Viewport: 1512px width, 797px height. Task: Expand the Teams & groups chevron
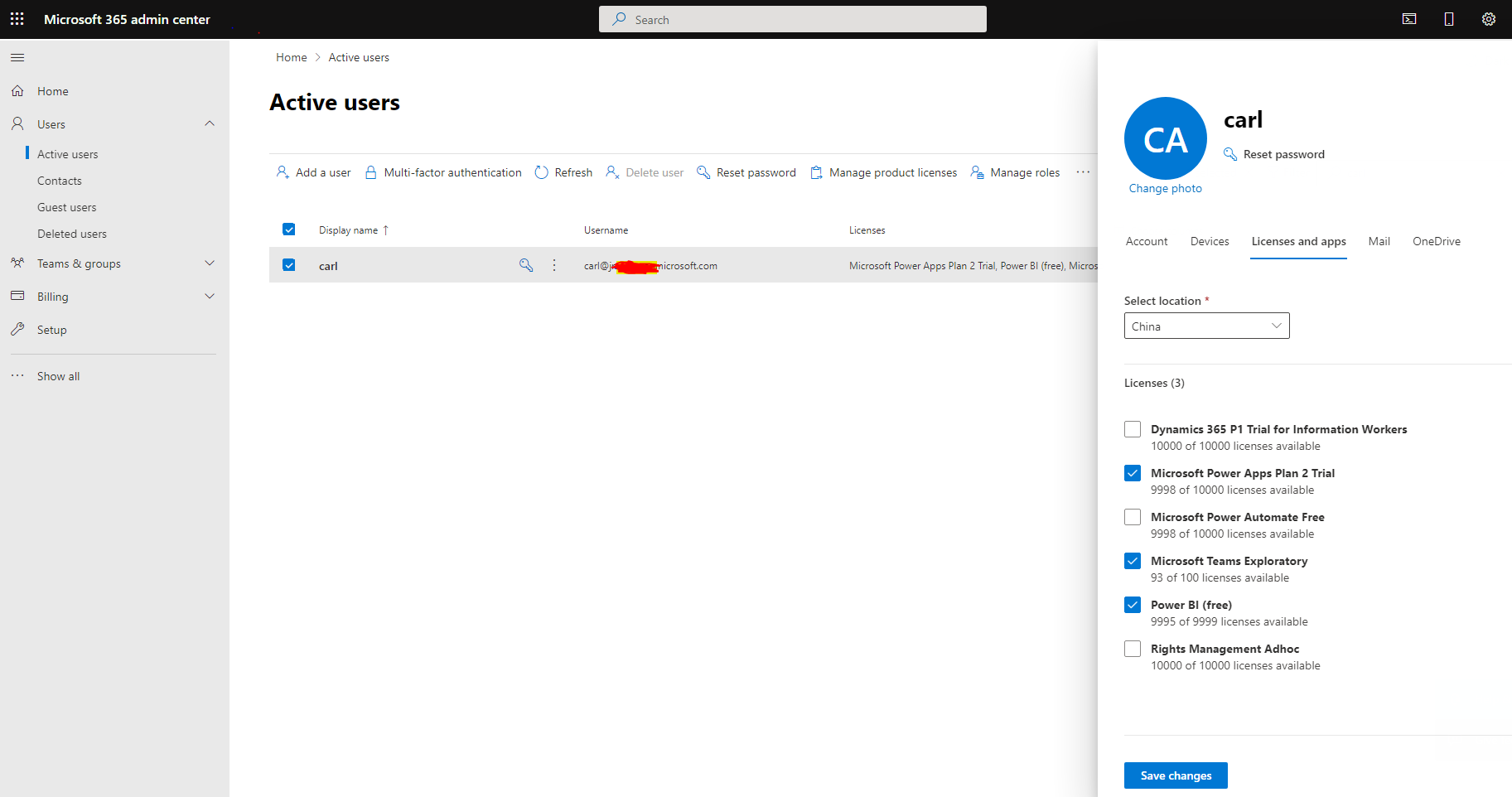[210, 263]
